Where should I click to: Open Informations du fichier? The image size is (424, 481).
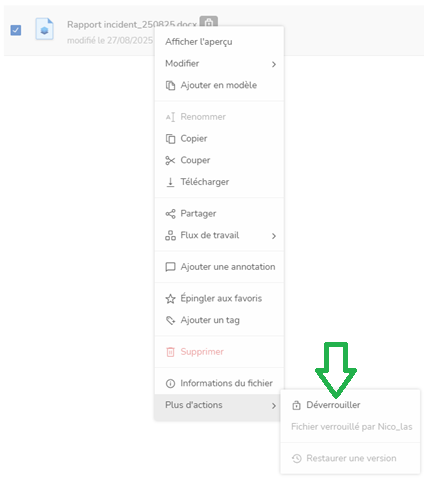(219, 384)
